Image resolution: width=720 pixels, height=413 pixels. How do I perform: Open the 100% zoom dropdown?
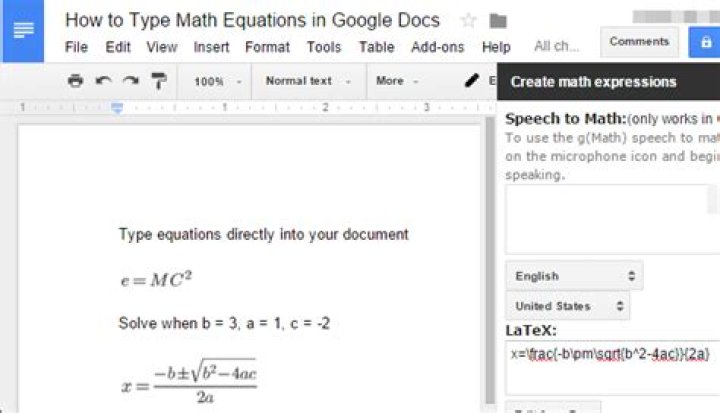pos(217,81)
